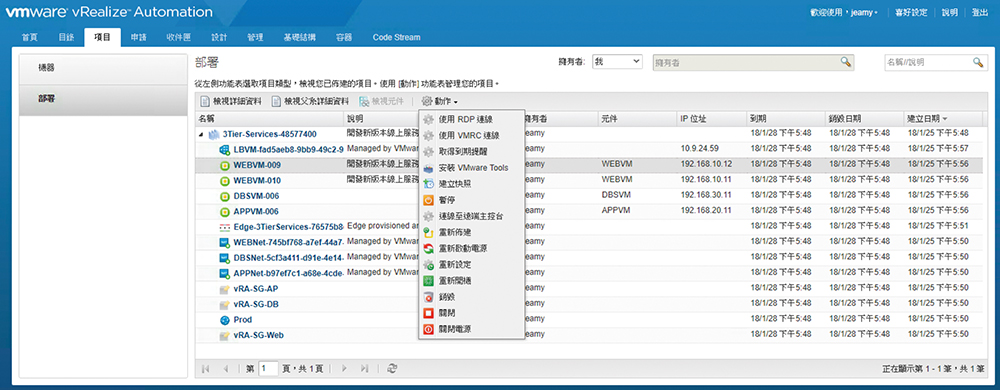Click the 檢視父系詳細資料 toolbar button
Image resolution: width=1000 pixels, height=390 pixels.
click(x=310, y=101)
